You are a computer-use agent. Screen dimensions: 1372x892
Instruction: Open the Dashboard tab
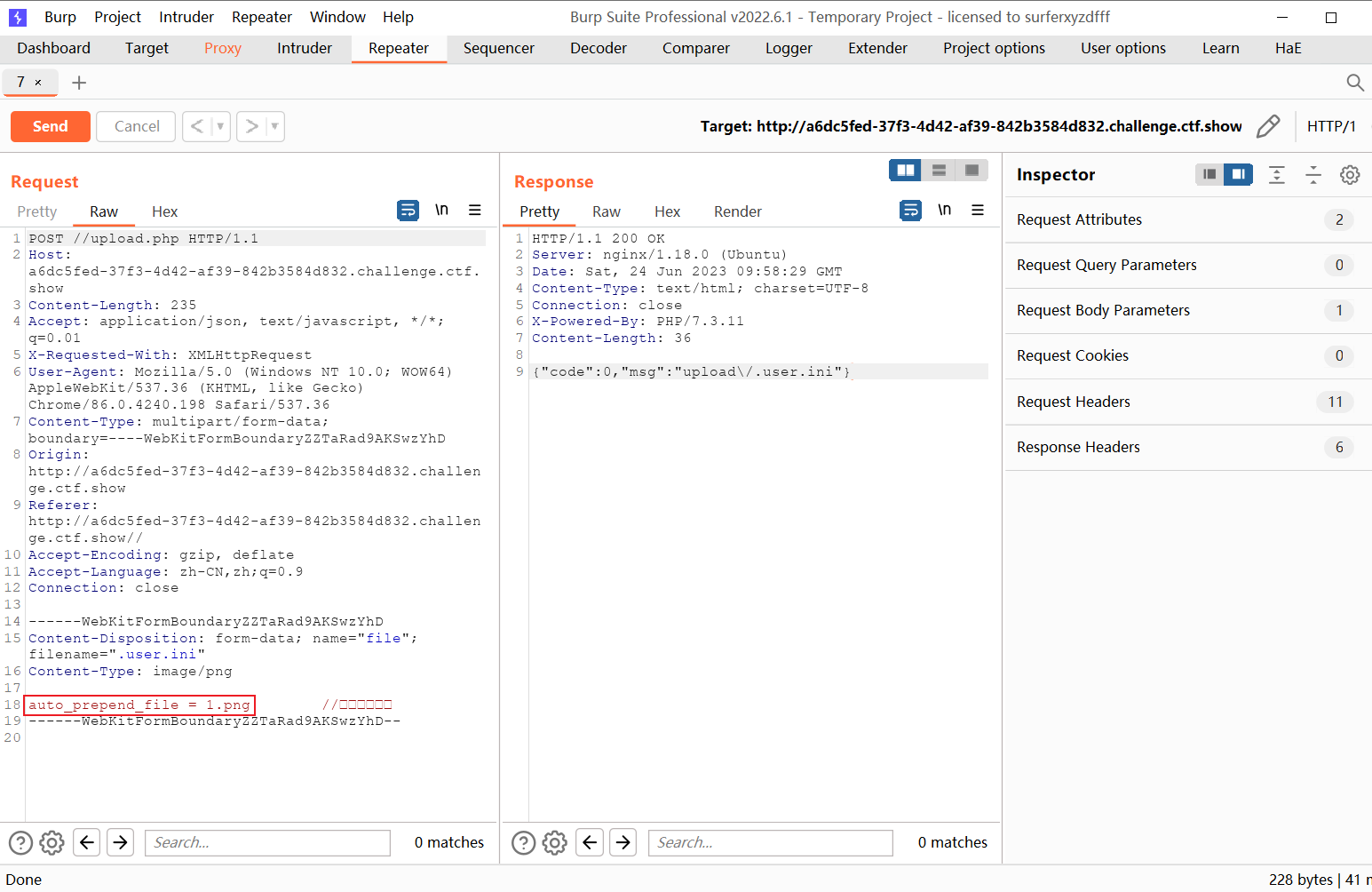coord(53,48)
